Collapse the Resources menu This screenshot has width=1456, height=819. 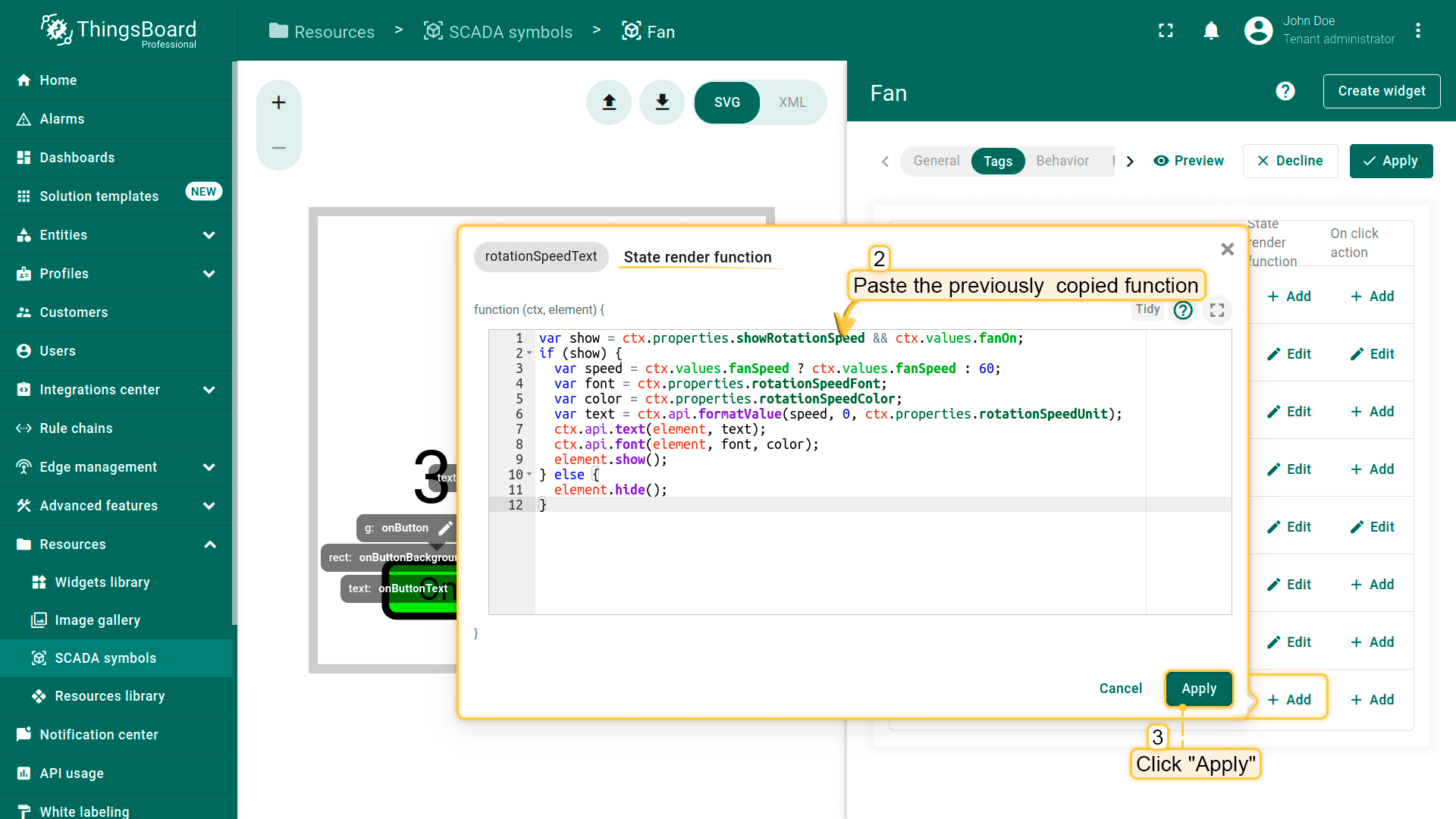tap(209, 544)
